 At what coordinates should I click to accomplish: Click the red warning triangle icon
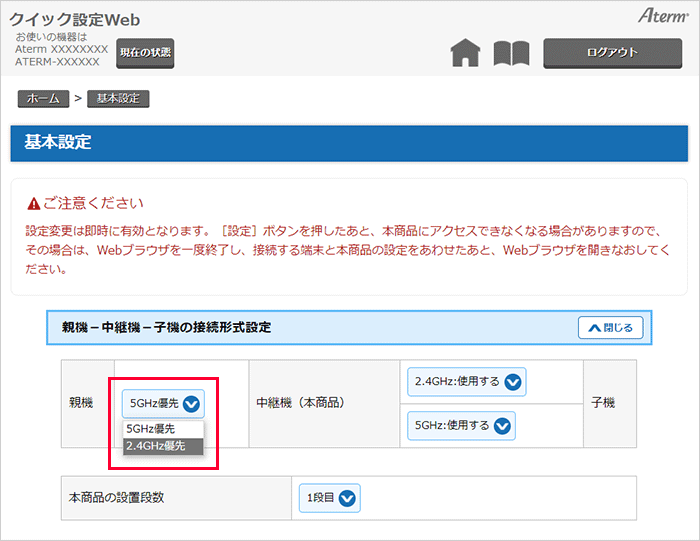34,203
